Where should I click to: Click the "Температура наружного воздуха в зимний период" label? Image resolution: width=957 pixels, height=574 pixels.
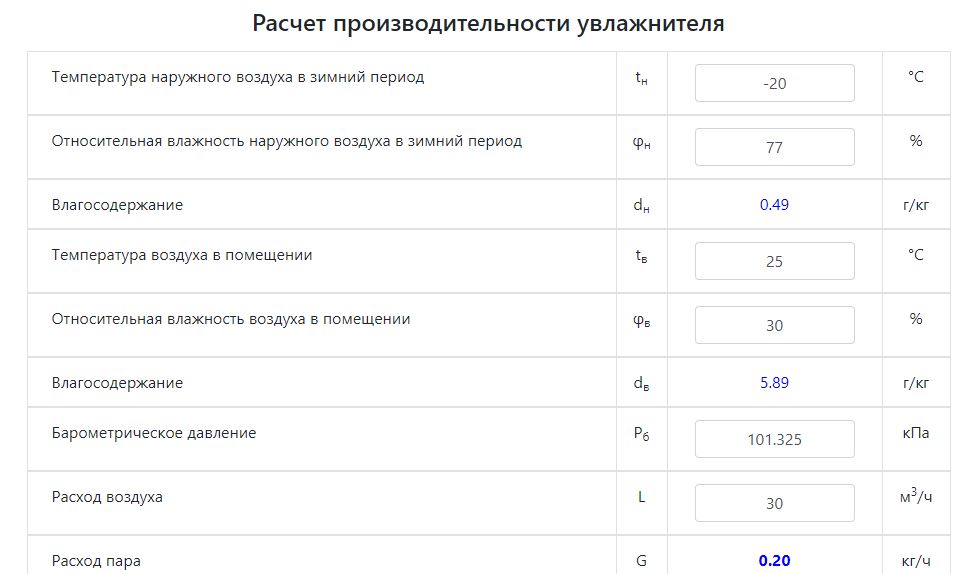(238, 77)
